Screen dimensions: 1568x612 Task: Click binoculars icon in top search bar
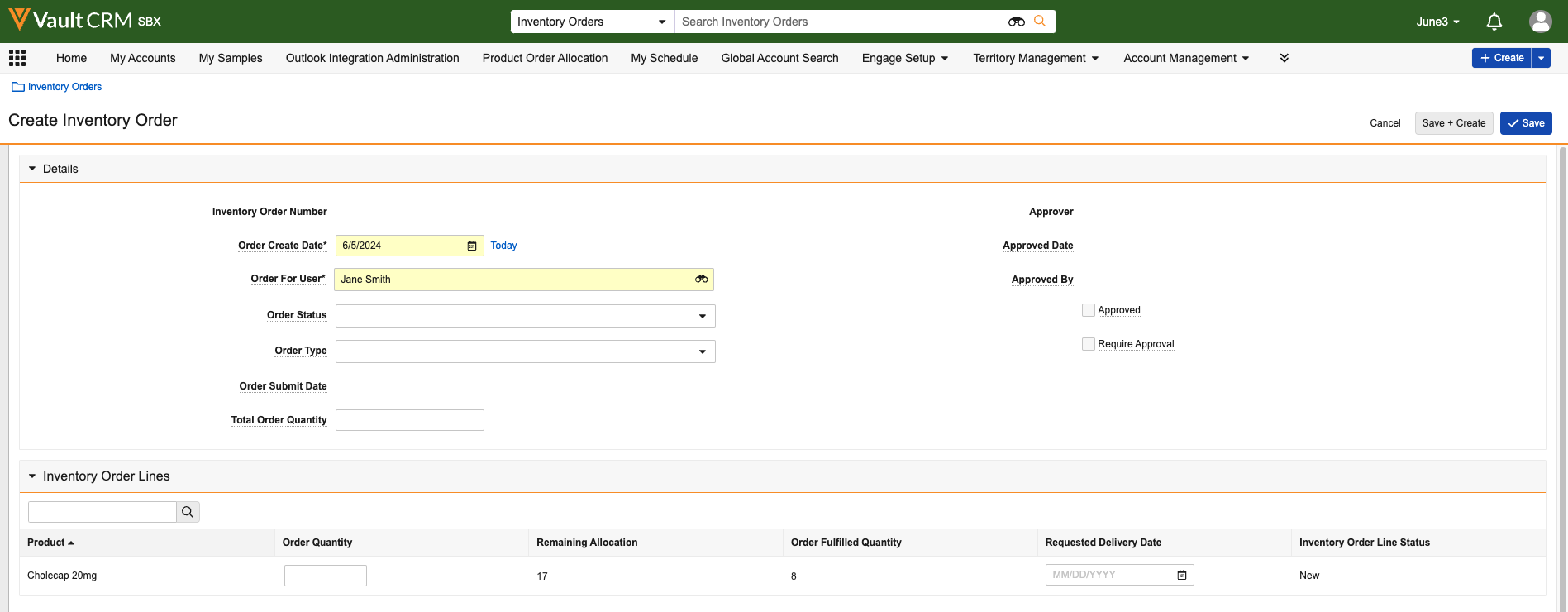pyautogui.click(x=1016, y=22)
